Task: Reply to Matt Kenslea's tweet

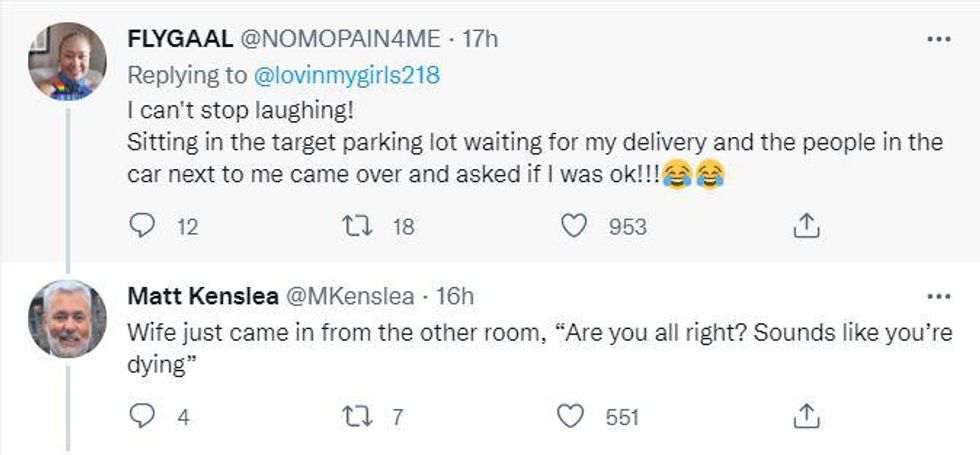Action: [144, 416]
